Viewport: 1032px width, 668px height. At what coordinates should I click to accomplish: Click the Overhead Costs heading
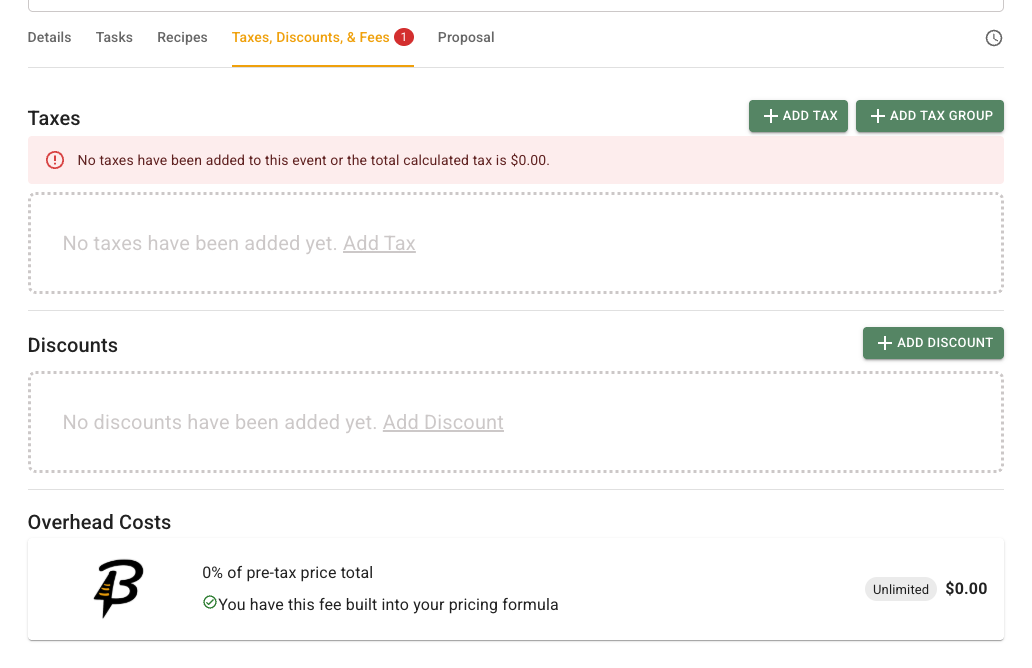(x=99, y=523)
